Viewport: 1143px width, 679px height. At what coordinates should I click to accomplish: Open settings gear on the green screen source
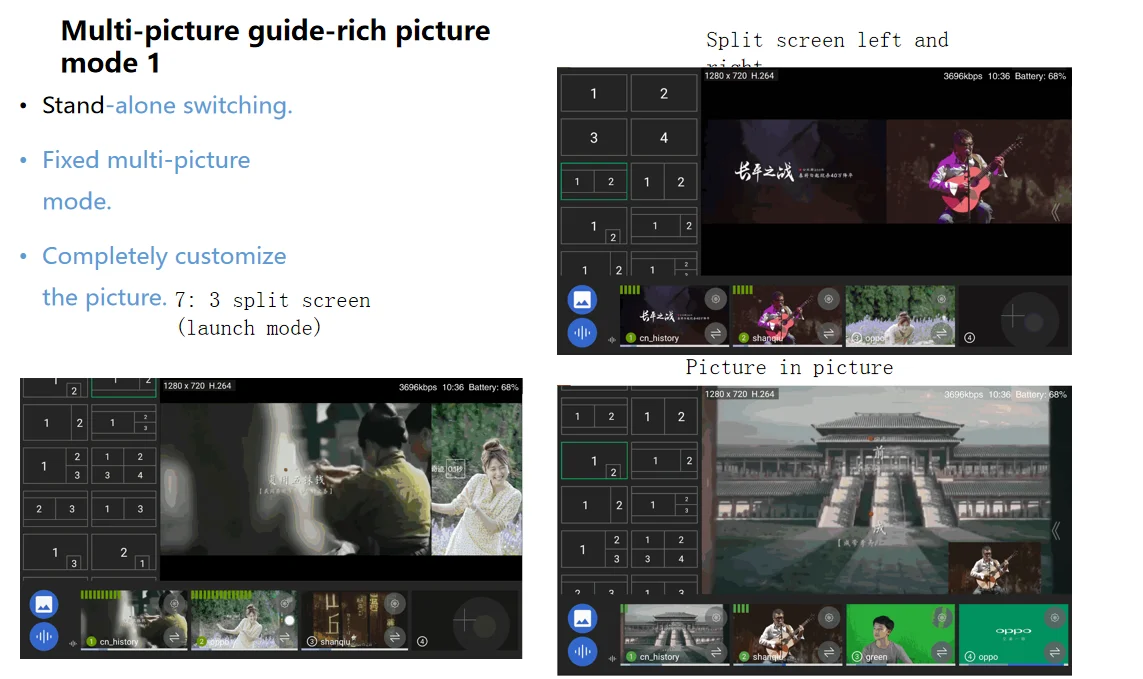(941, 617)
